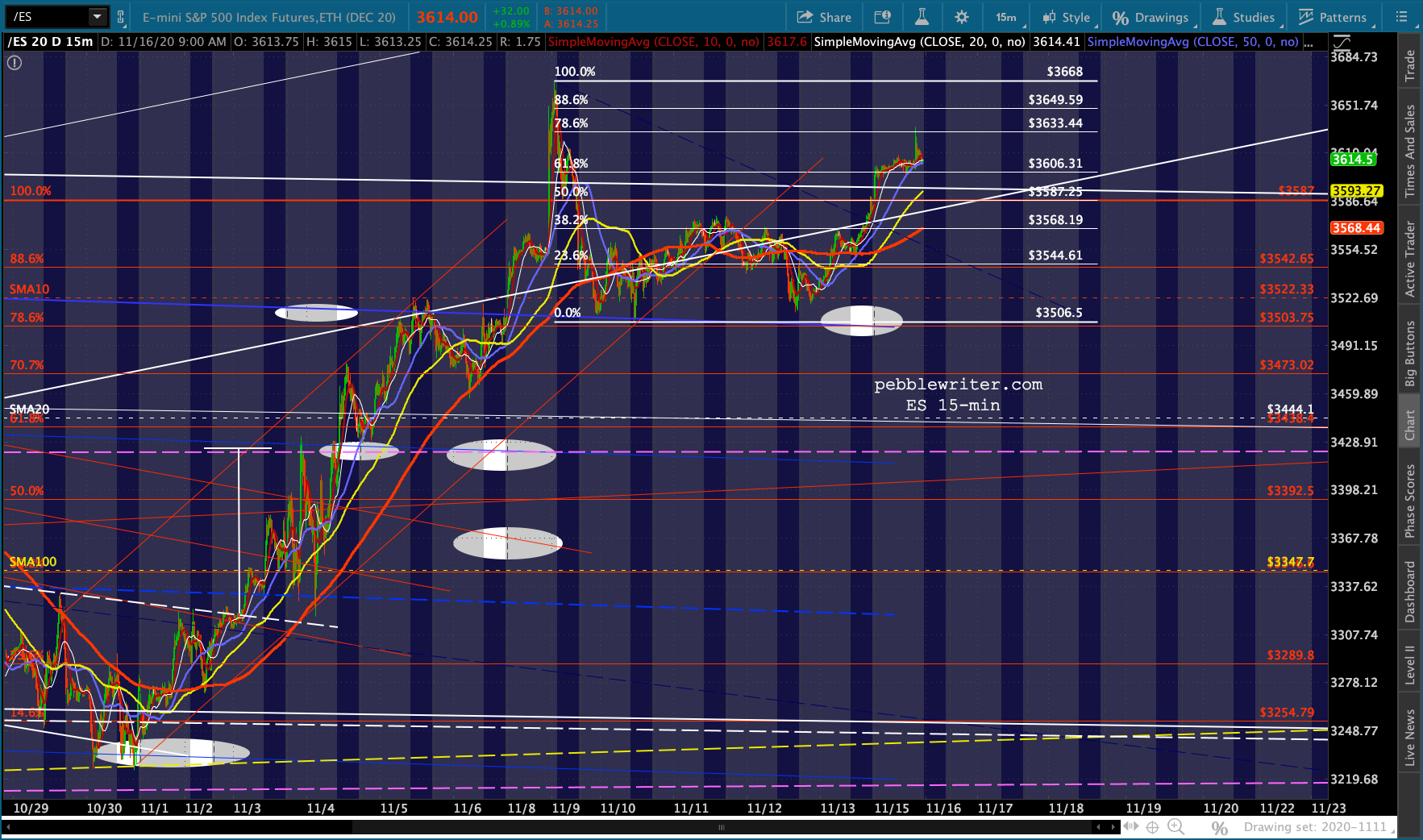The height and width of the screenshot is (840, 1423).
Task: Click the percent Drawings icon
Action: pyautogui.click(x=1120, y=18)
